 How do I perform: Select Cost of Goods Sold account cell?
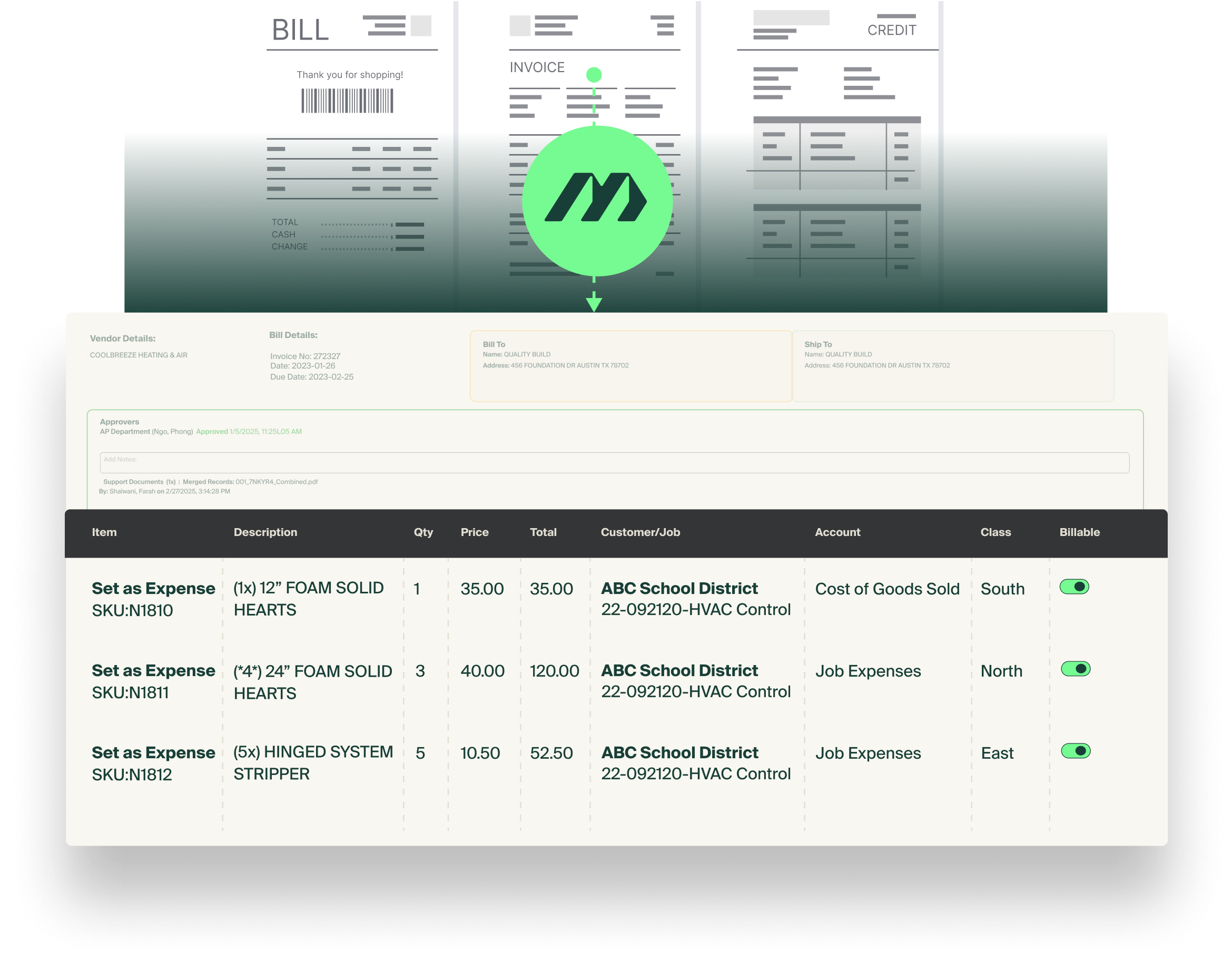click(x=887, y=589)
